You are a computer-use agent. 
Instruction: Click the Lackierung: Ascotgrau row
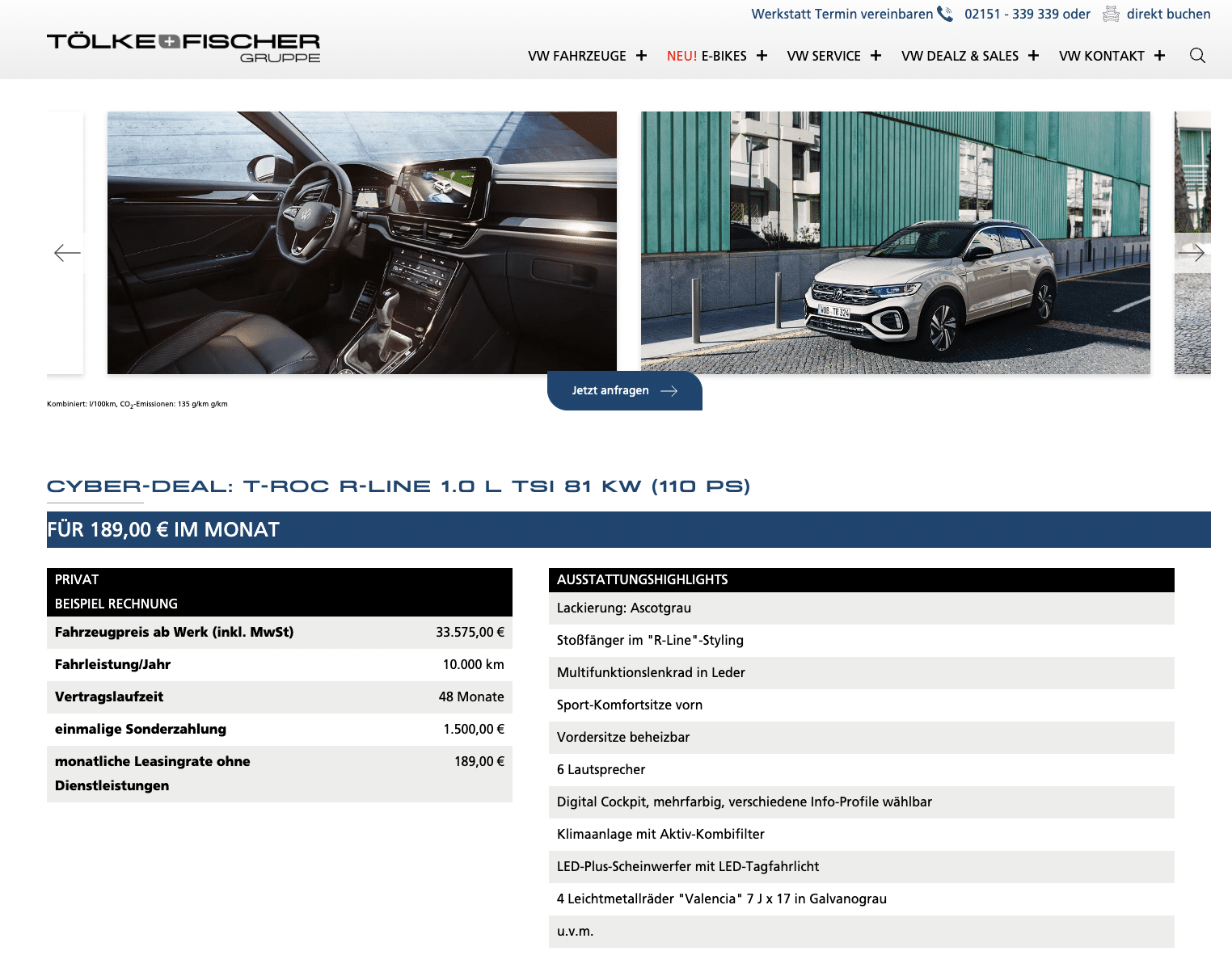pyautogui.click(x=862, y=608)
